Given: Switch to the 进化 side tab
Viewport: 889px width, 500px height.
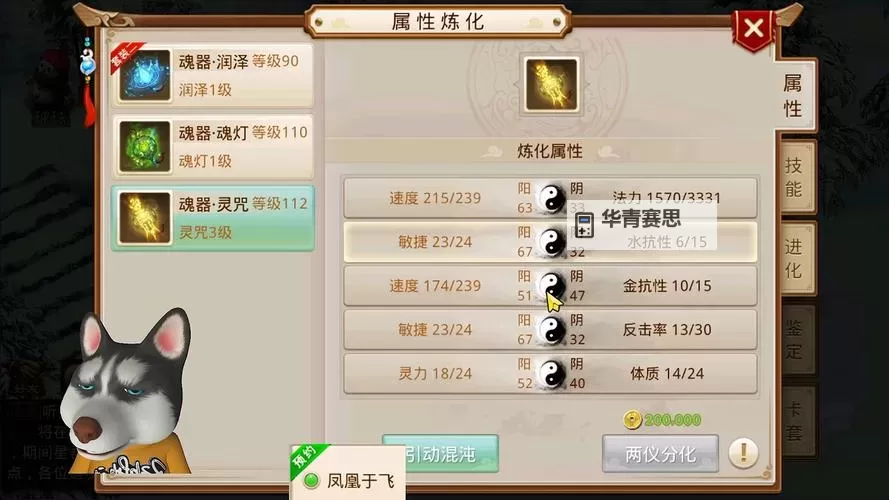Looking at the screenshot, I should [796, 259].
